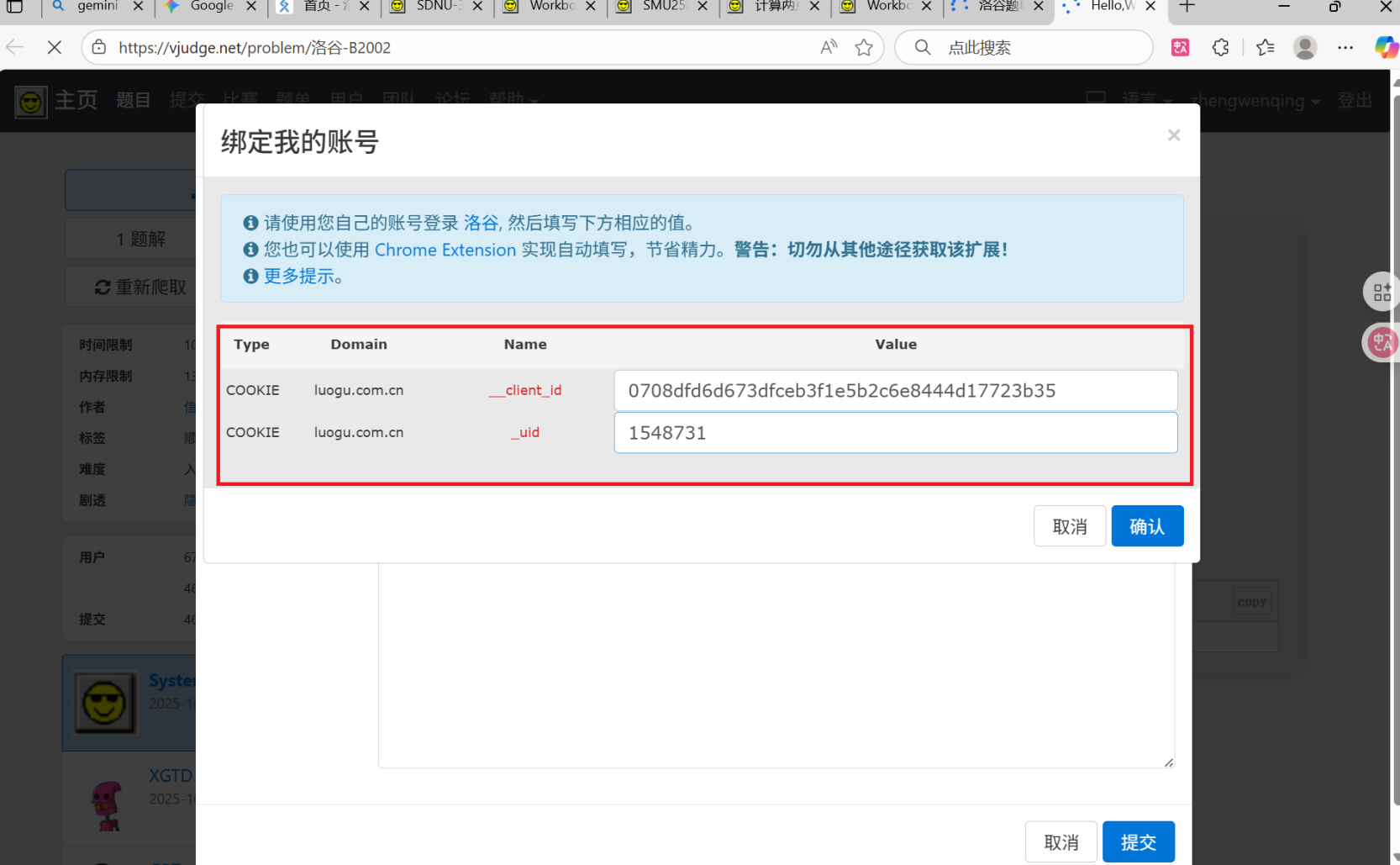Screen dimensions: 1400x865
Task: Open browser settings and more menu
Action: point(1345,48)
